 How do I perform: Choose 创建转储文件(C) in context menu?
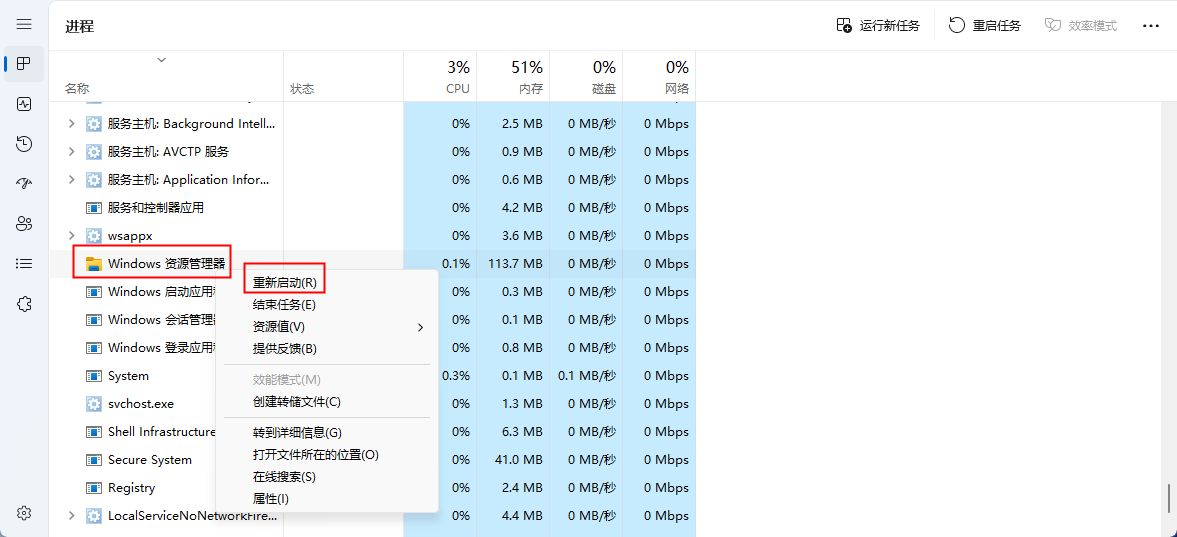297,402
